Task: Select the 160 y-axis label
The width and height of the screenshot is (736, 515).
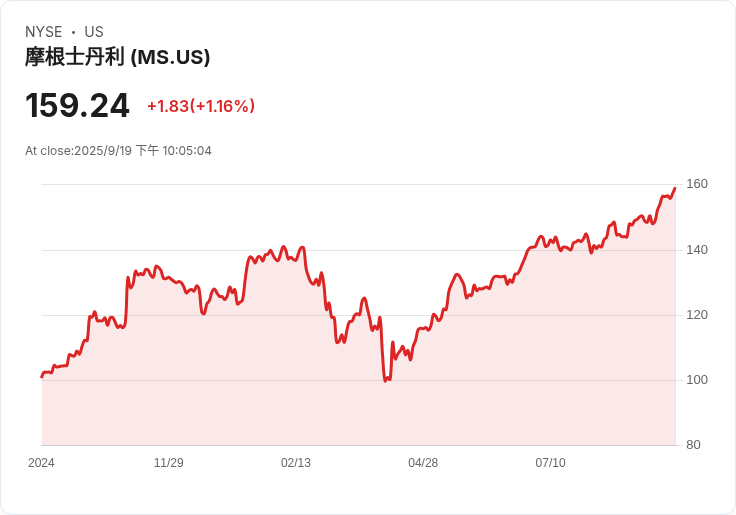Action: click(697, 184)
